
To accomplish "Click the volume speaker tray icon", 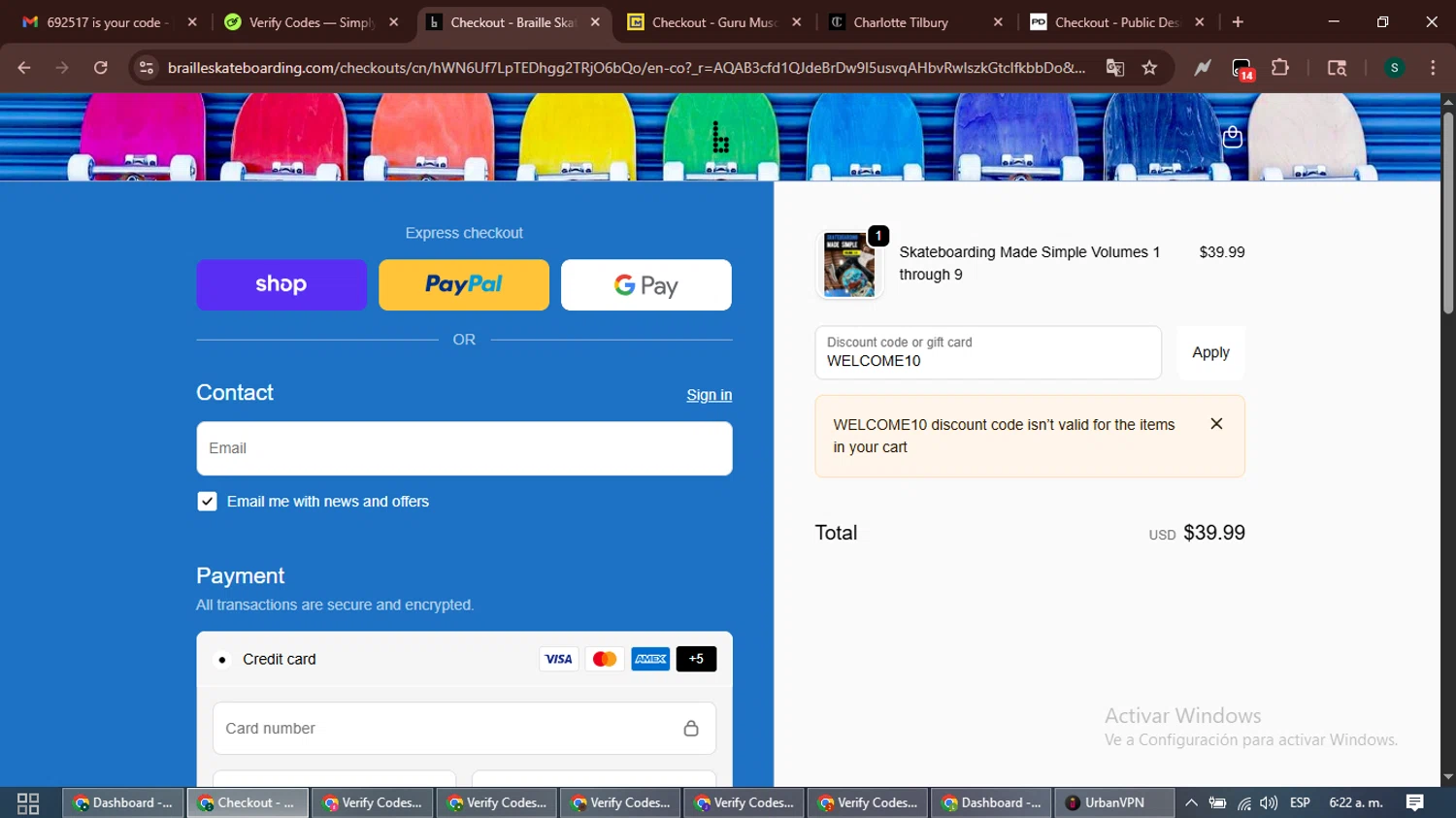I will pos(1269,802).
